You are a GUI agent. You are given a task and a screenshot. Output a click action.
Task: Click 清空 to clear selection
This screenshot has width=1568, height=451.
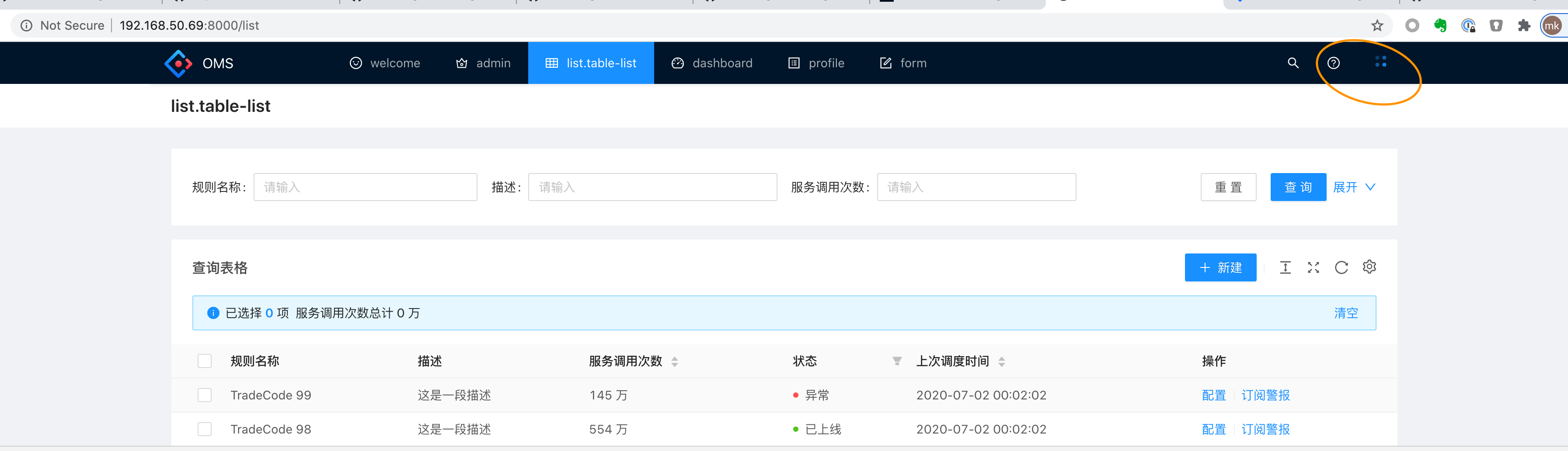pyautogui.click(x=1346, y=313)
